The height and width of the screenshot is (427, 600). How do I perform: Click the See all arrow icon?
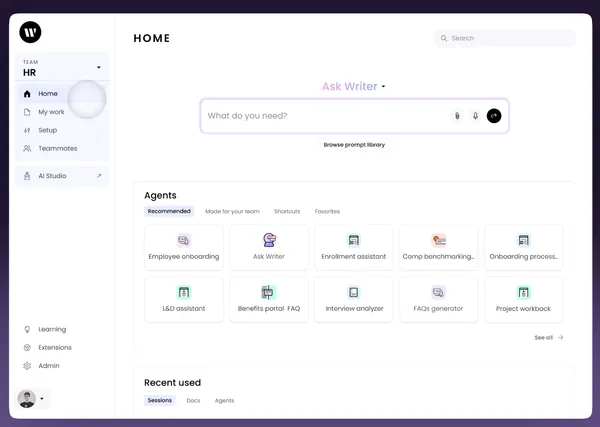(x=561, y=337)
